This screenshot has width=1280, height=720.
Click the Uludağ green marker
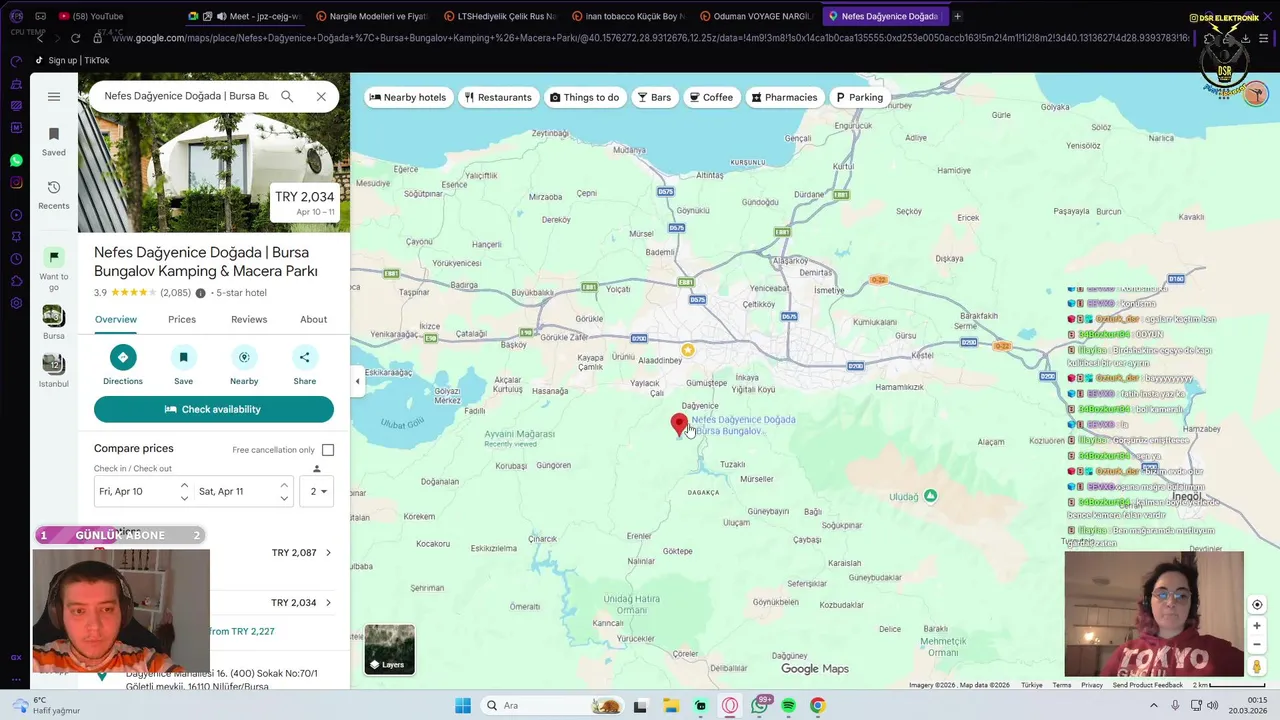931,495
